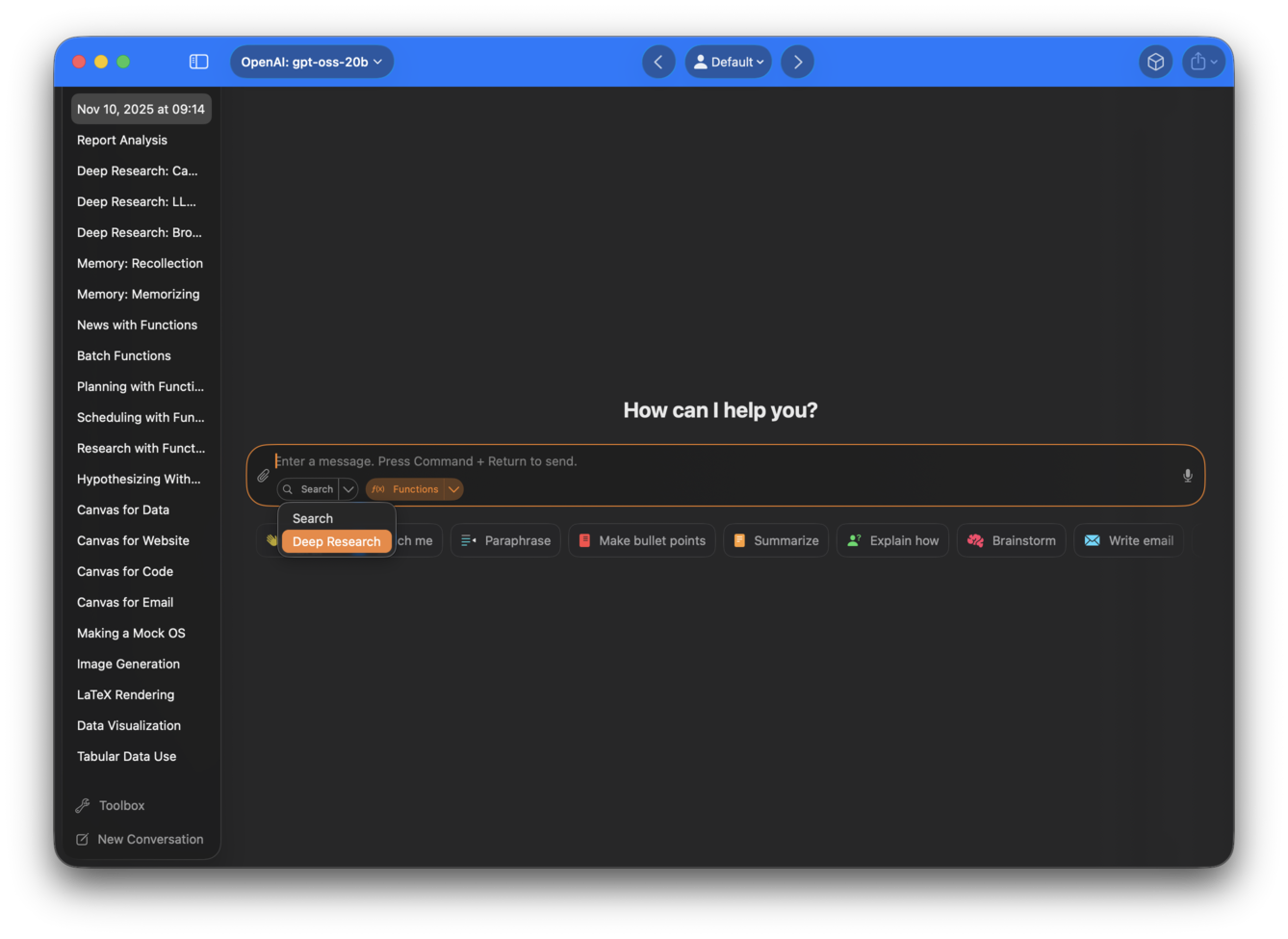Viewport: 1288px width, 939px height.
Task: Click the Summarize prompt button
Action: [x=776, y=540]
